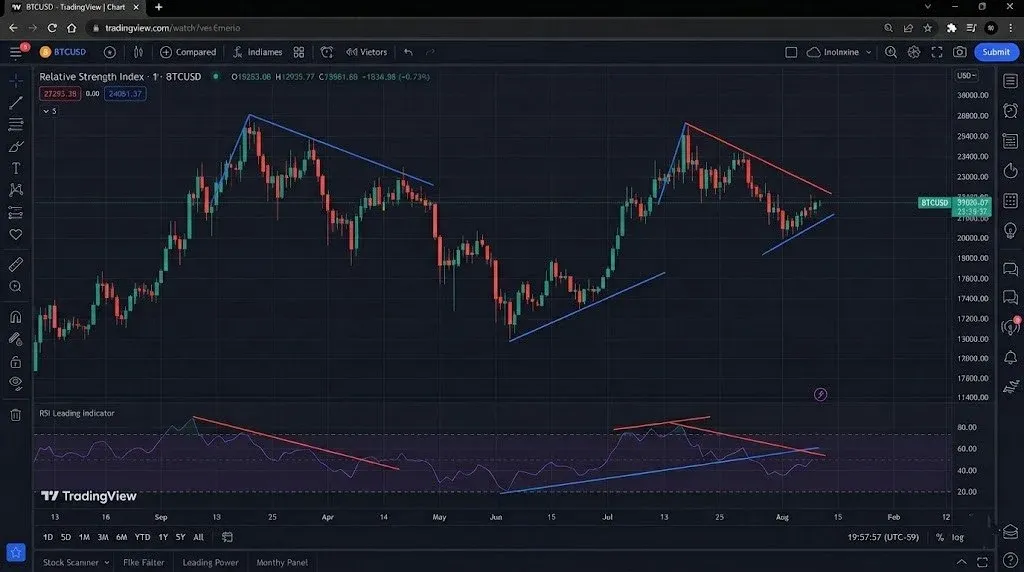Click the browser address bar
The image size is (1024, 572).
pyautogui.click(x=483, y=28)
